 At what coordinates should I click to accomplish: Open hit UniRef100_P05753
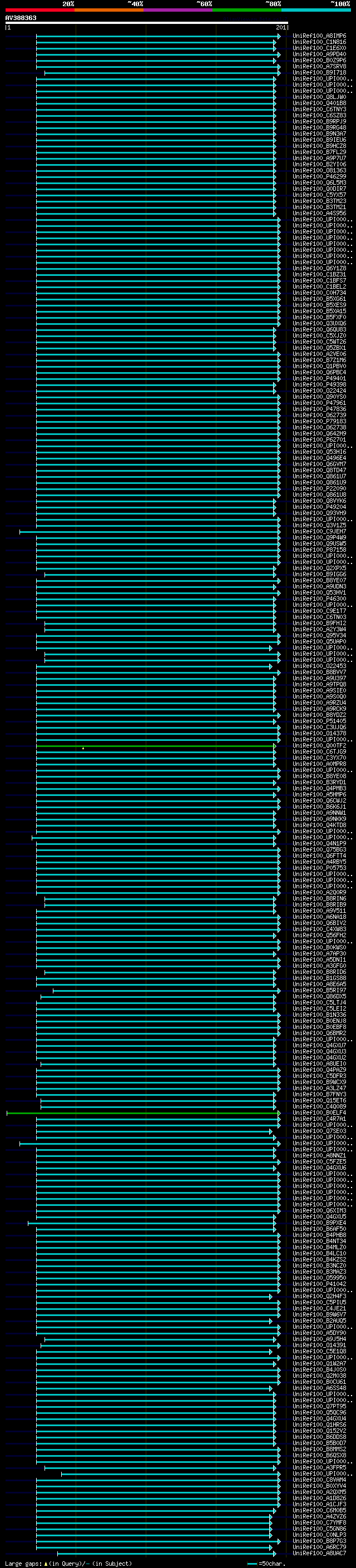pyautogui.click(x=319, y=868)
